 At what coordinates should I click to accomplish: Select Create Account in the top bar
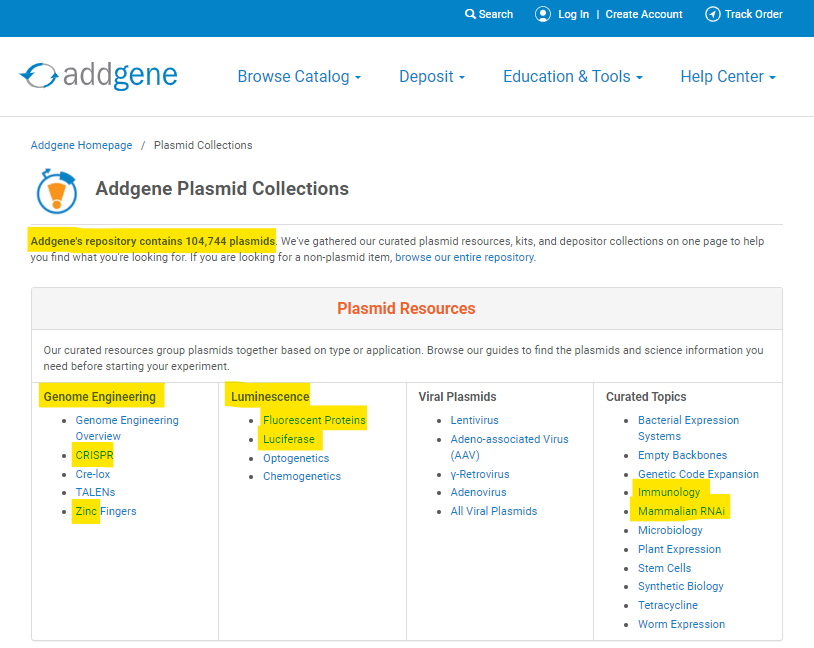644,14
